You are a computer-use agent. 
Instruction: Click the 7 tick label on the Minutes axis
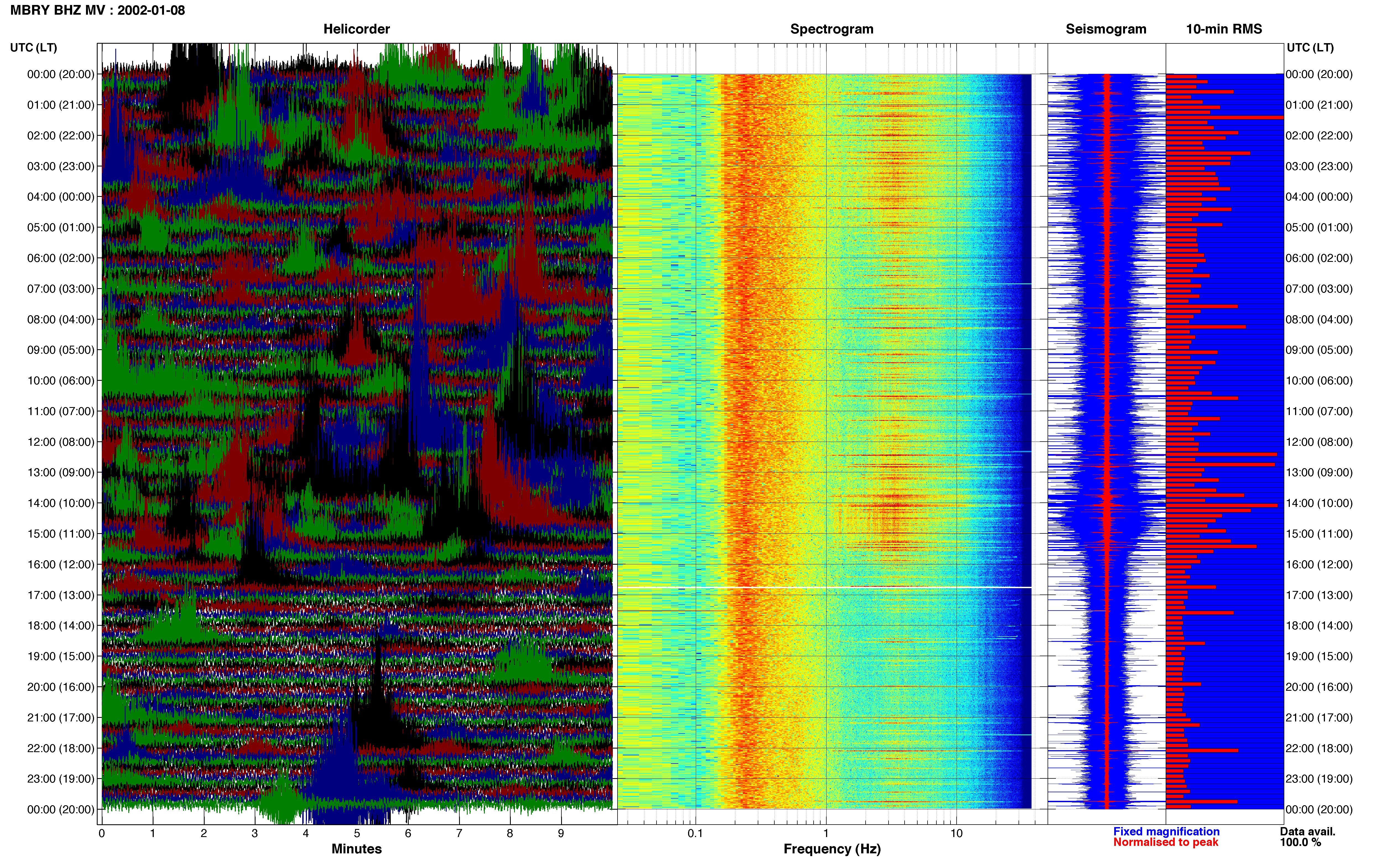[459, 833]
